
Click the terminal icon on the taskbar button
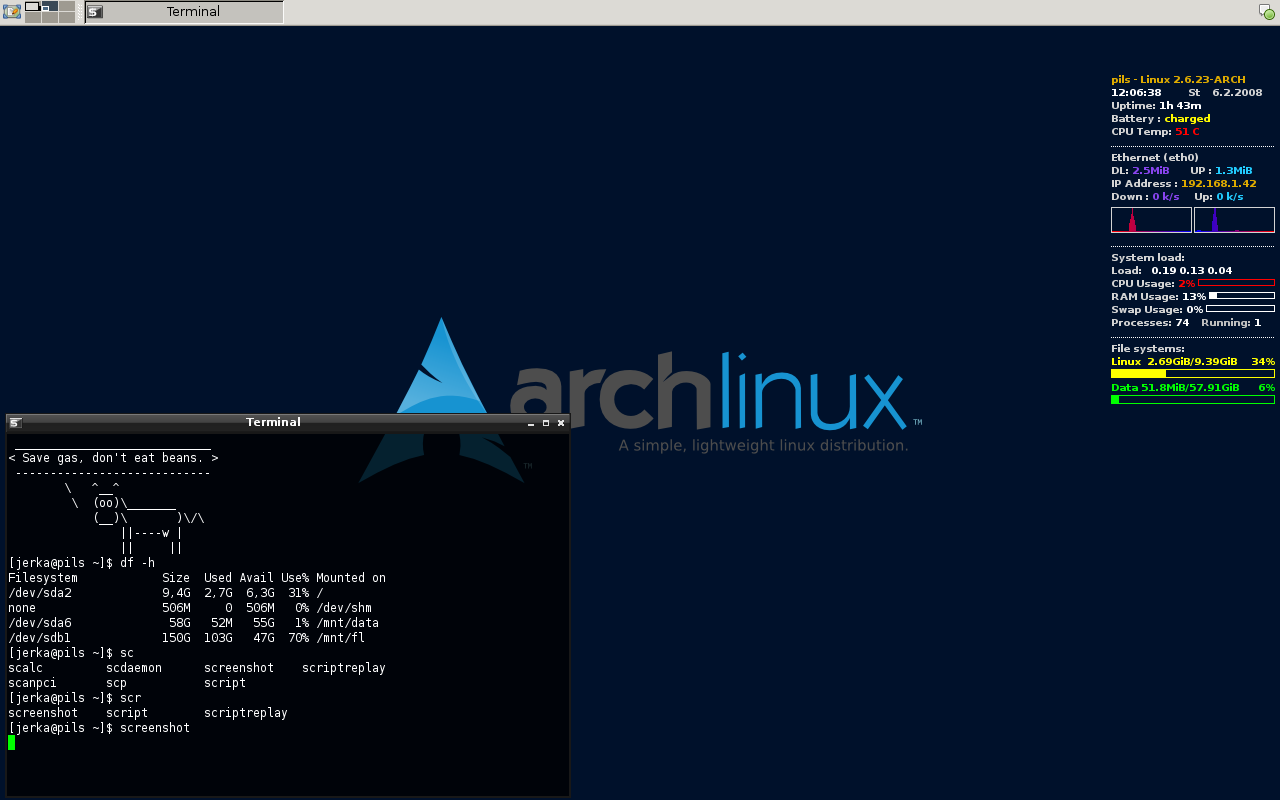point(95,12)
